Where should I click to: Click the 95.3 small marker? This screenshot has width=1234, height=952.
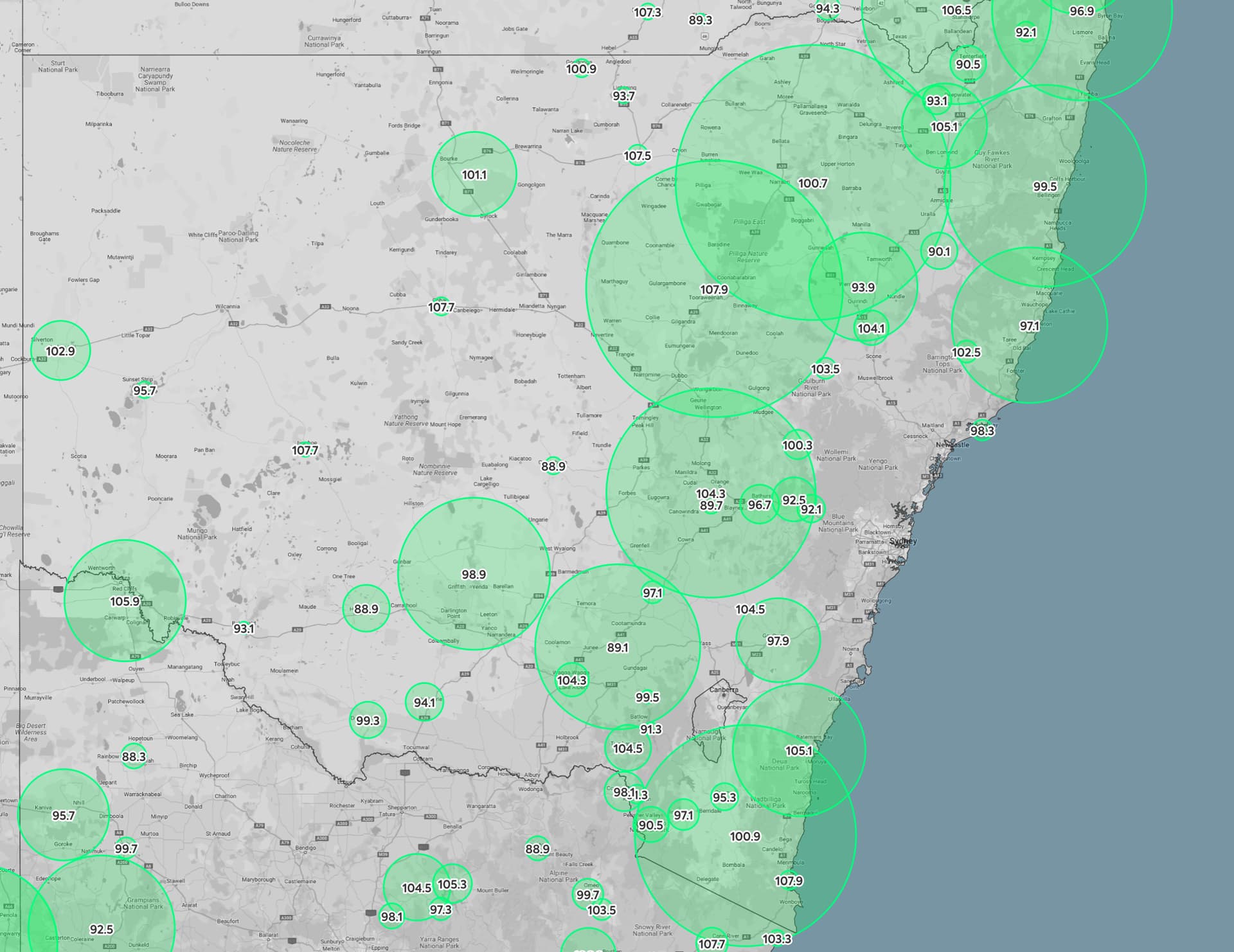pos(724,797)
